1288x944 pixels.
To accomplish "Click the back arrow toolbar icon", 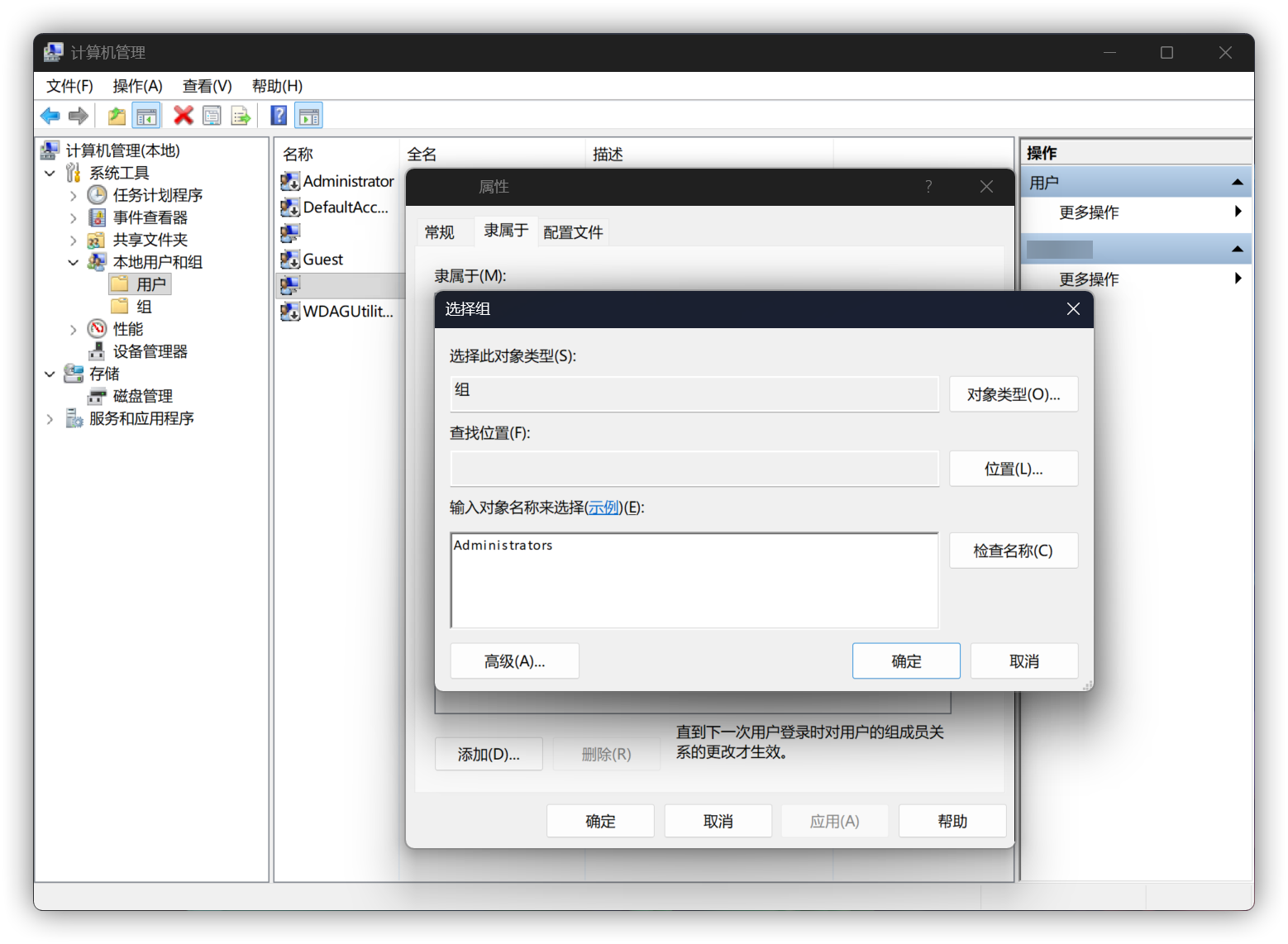I will click(50, 116).
